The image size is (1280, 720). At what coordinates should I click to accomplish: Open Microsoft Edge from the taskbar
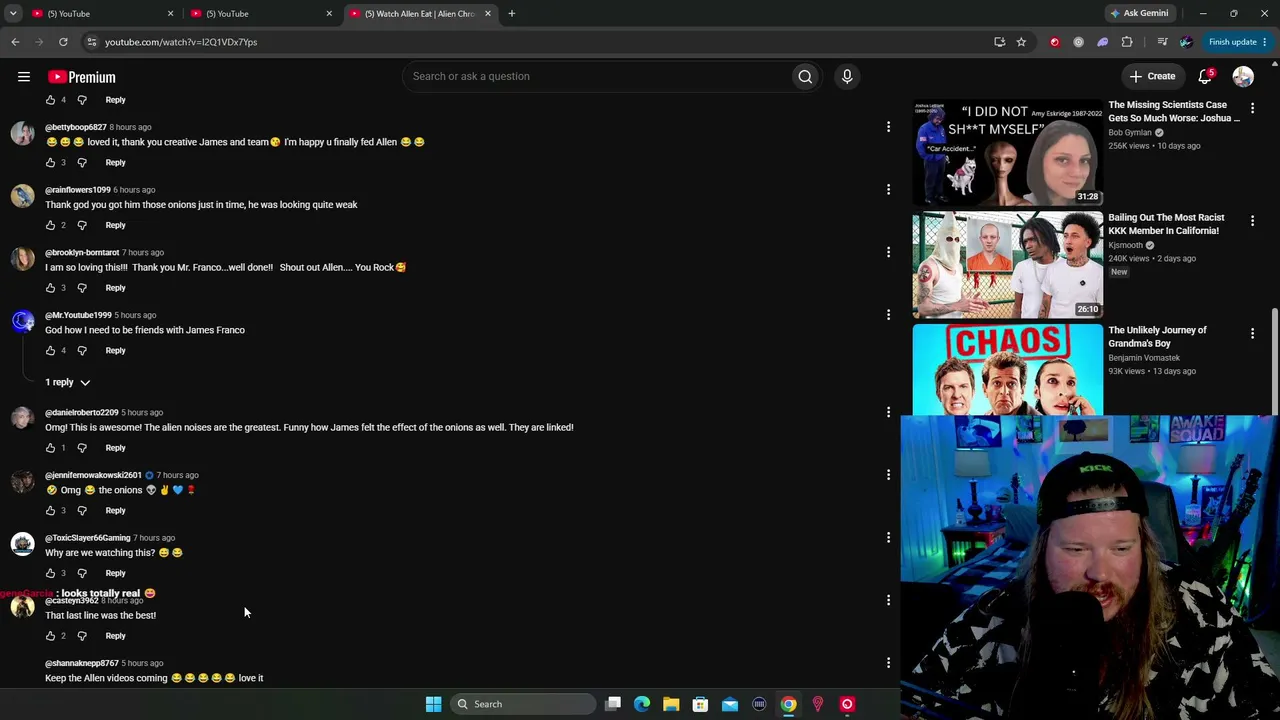point(642,704)
